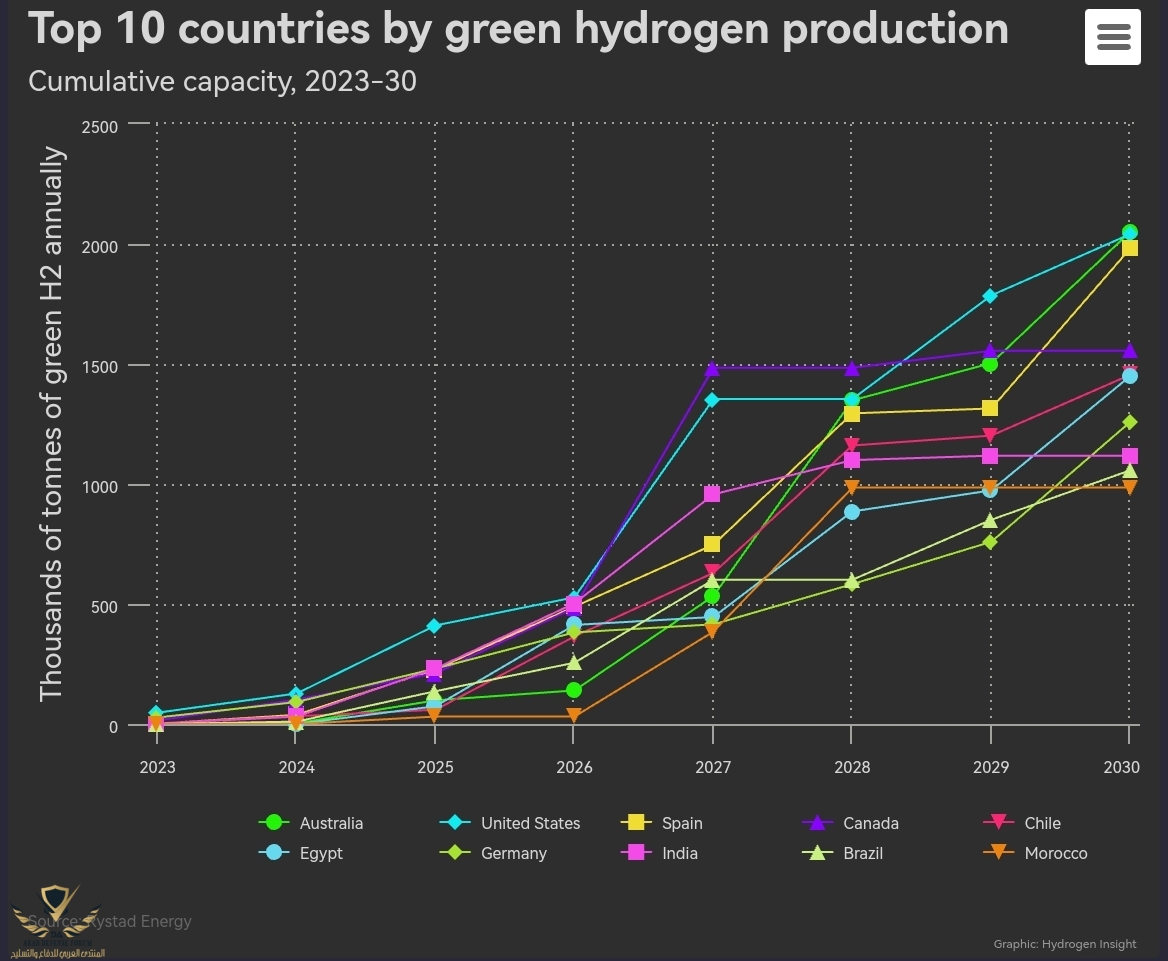Screen dimensions: 1168x961
Task: Click the 2023 x-axis label
Action: (157, 767)
